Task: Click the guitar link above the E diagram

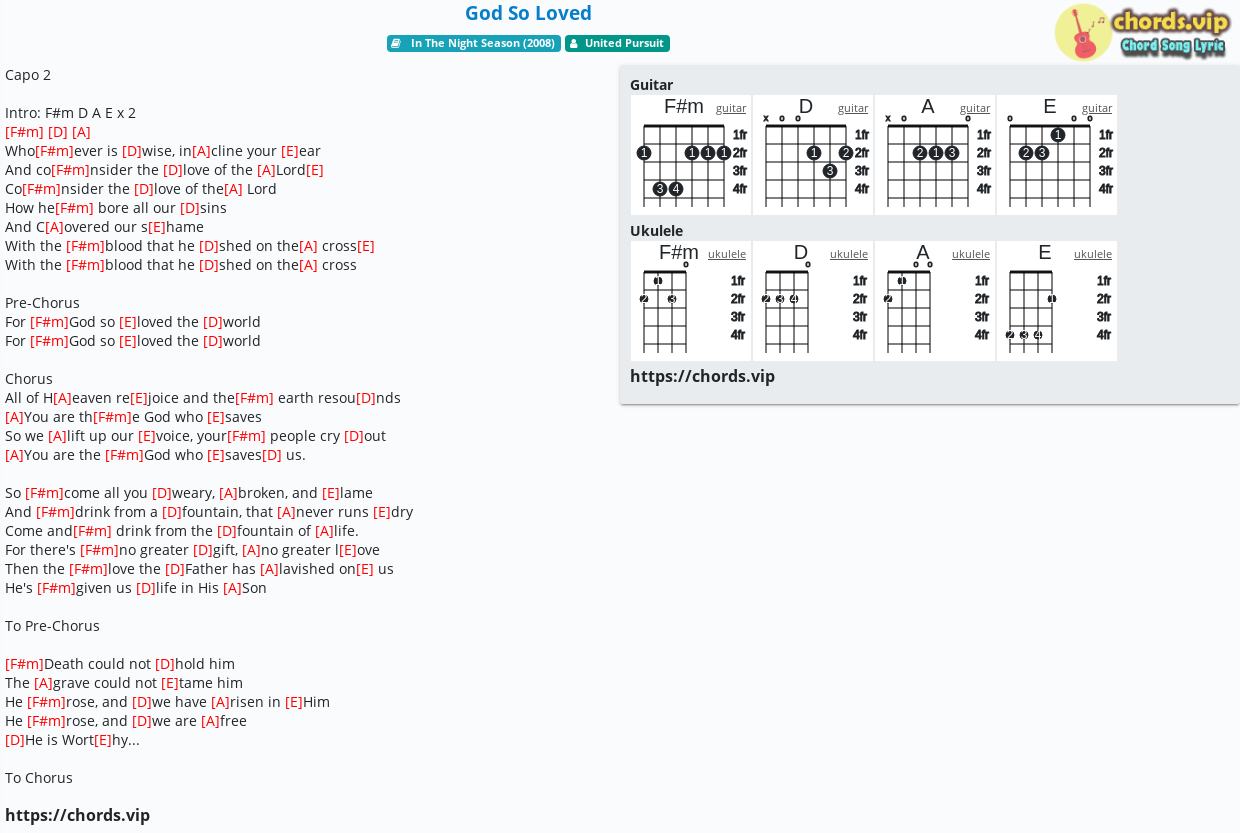Action: 1097,108
